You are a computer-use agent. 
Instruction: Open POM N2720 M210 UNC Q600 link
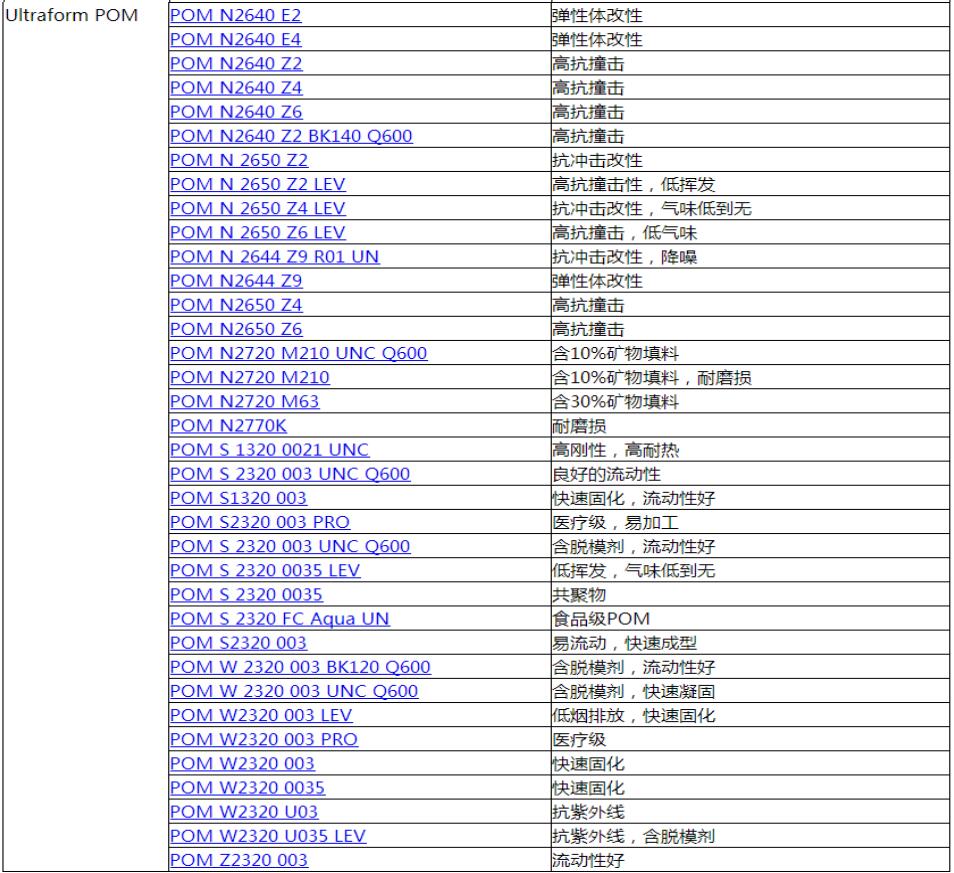coord(299,353)
